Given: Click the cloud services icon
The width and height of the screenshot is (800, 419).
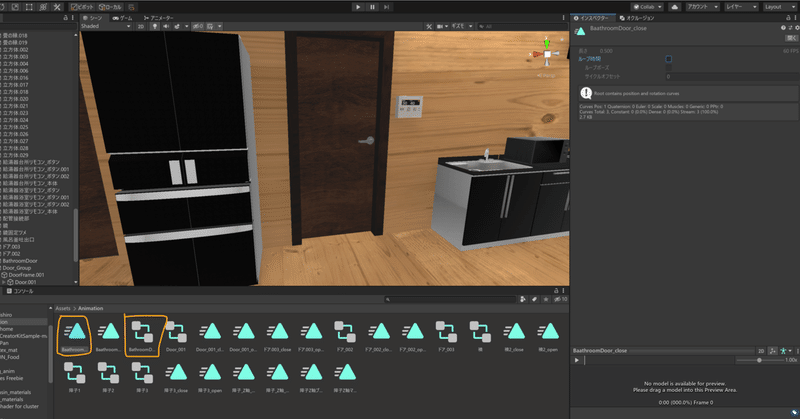Looking at the screenshot, I should click(674, 7).
